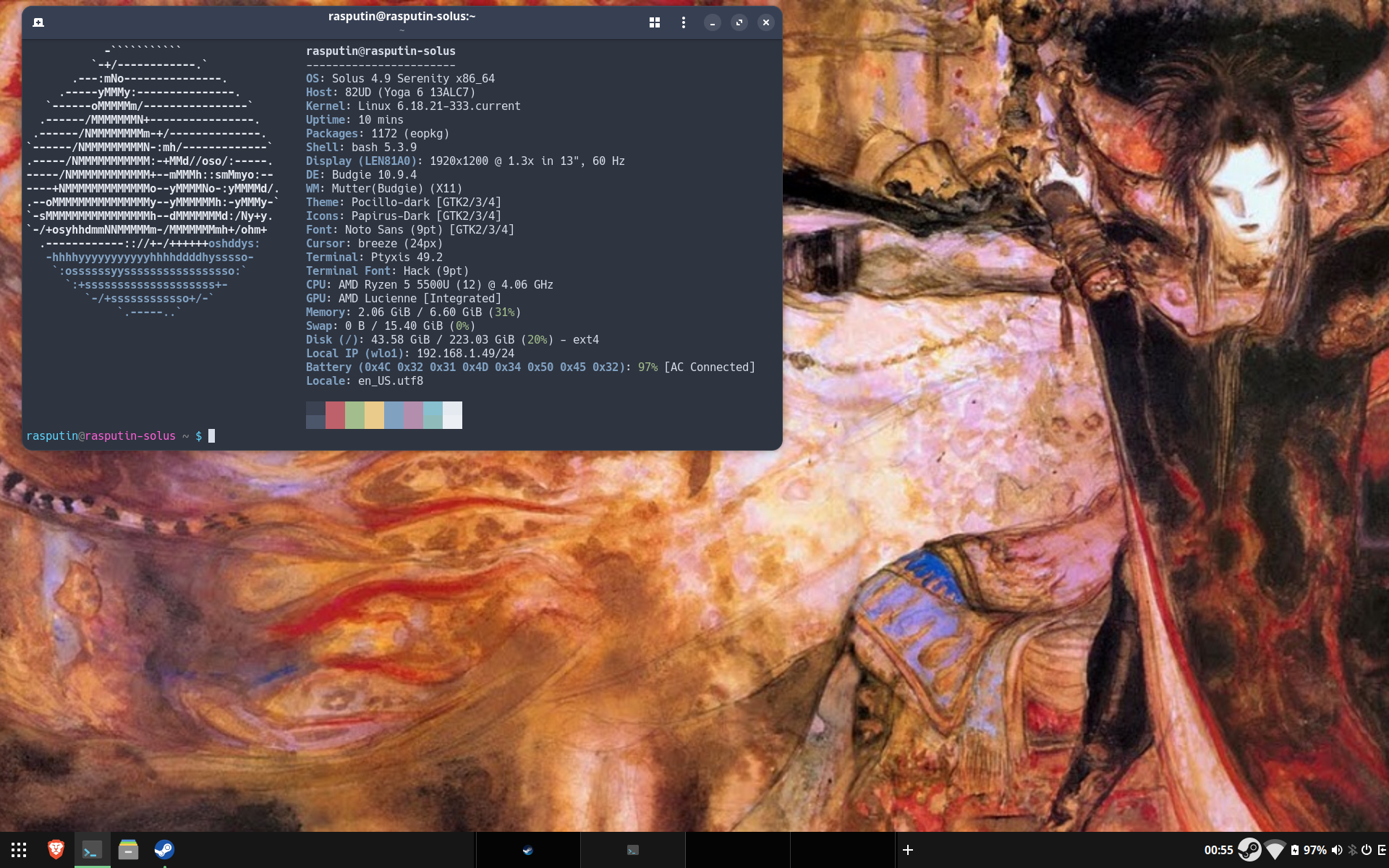Open a new terminal tab

38,22
